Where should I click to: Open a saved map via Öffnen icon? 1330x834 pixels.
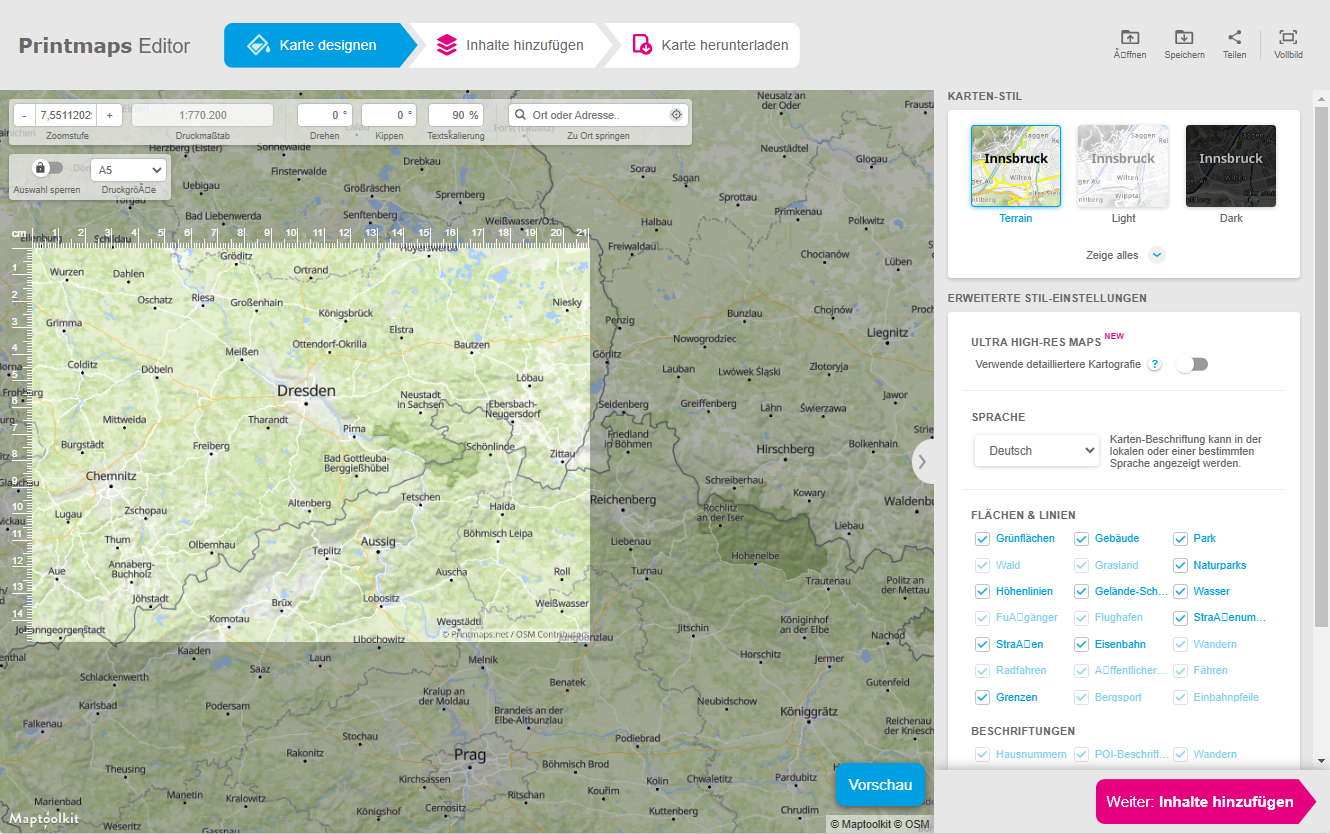tap(1130, 37)
